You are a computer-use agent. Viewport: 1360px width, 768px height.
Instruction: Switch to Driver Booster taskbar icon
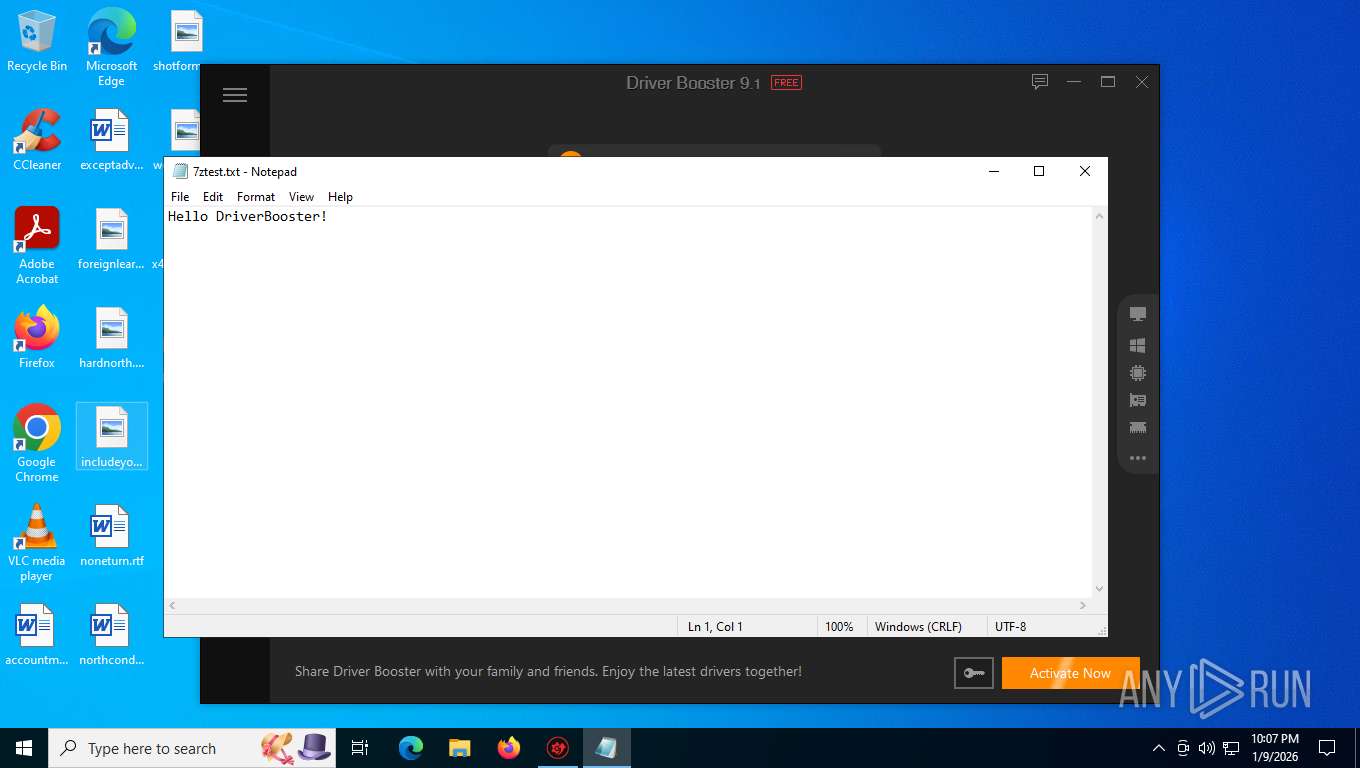coord(558,748)
